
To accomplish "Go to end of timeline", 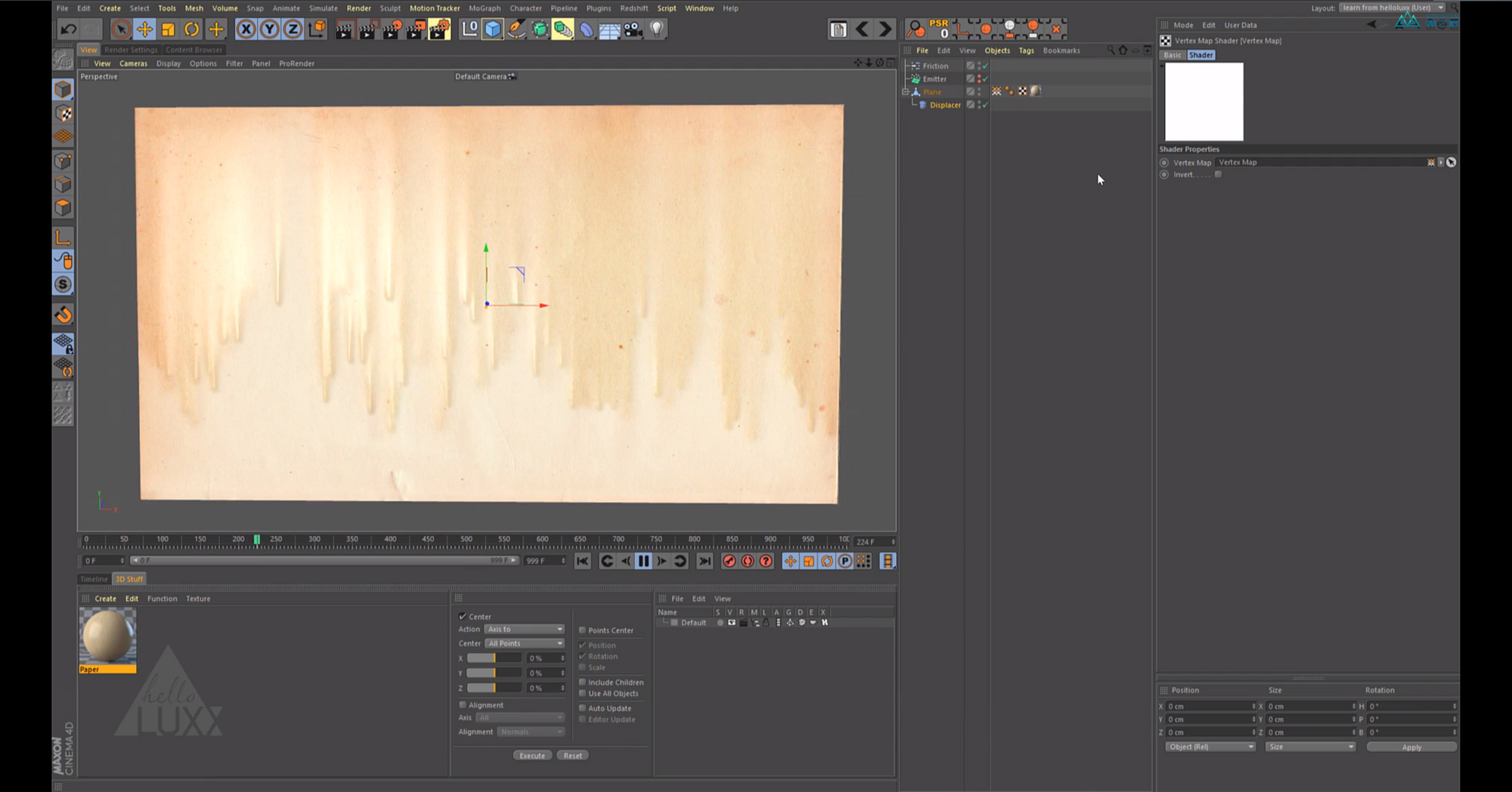I will pos(705,561).
